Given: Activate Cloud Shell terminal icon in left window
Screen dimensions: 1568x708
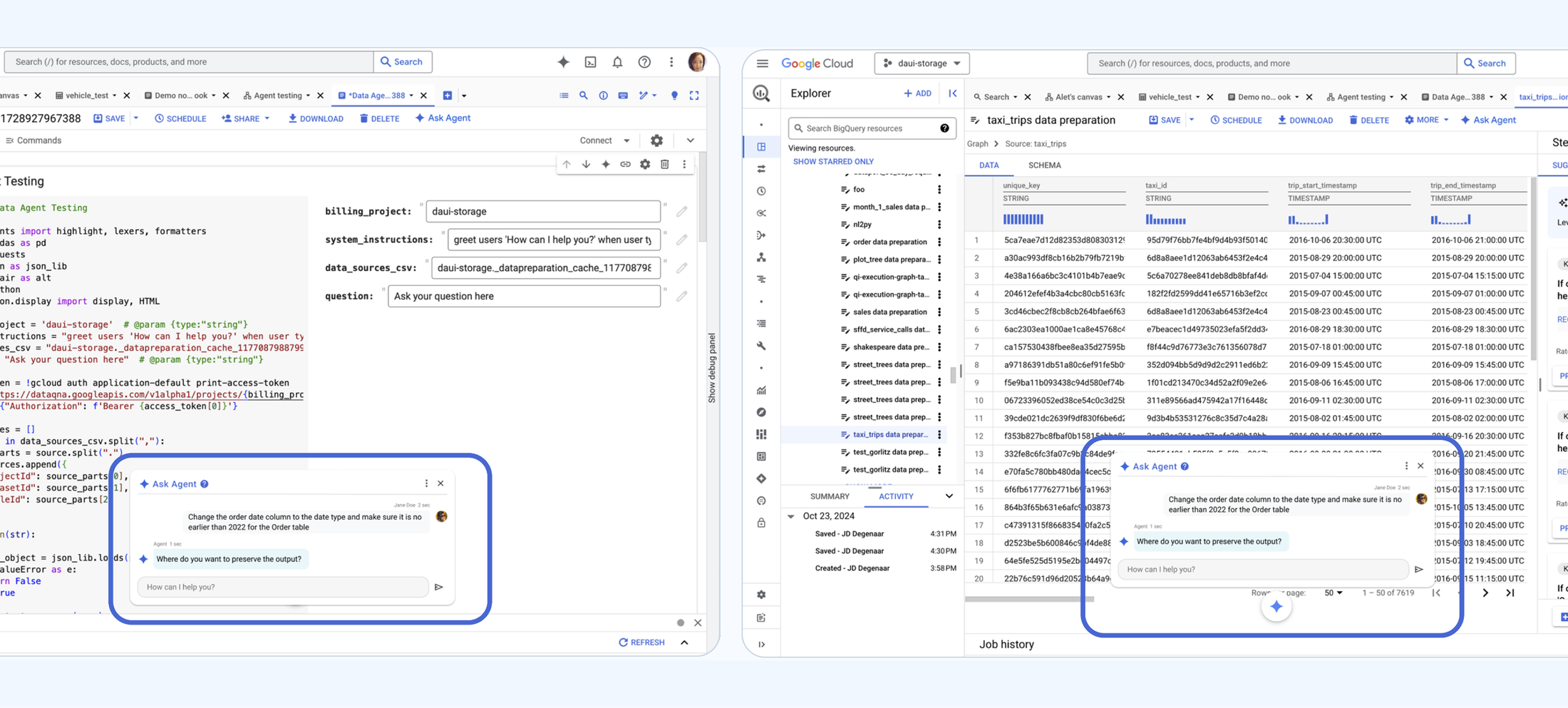Looking at the screenshot, I should pyautogui.click(x=591, y=62).
